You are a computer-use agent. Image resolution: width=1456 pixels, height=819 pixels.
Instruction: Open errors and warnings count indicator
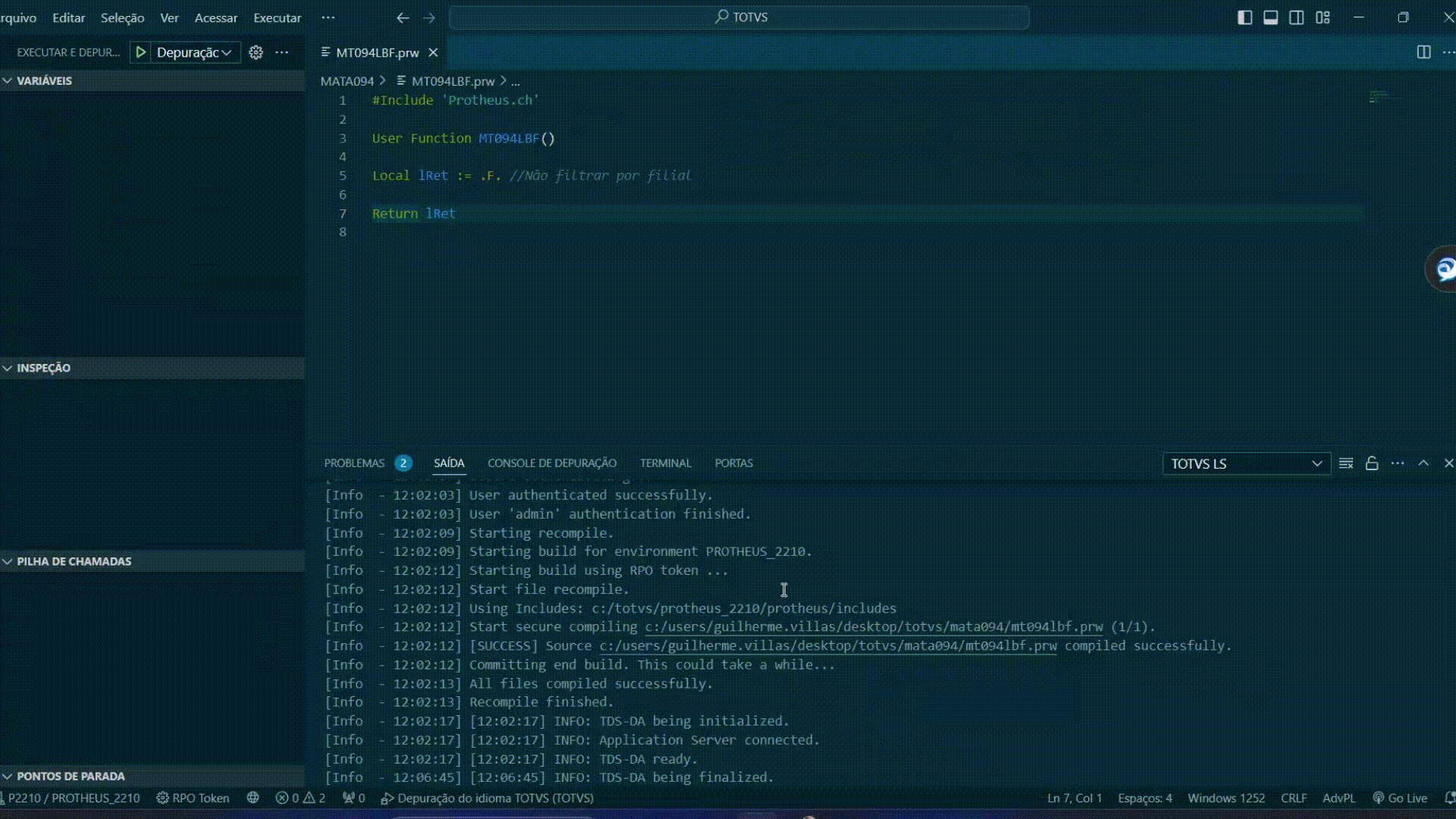(x=300, y=798)
